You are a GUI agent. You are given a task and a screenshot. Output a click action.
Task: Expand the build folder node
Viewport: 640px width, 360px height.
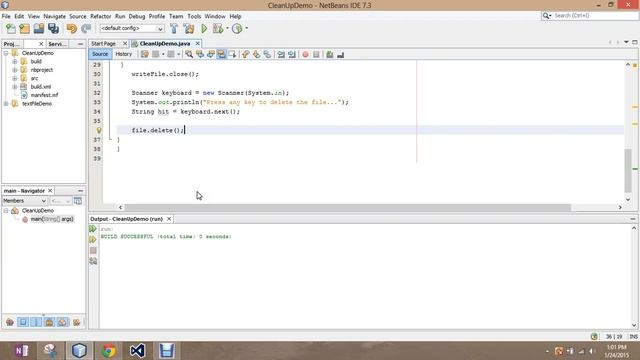coord(15,62)
